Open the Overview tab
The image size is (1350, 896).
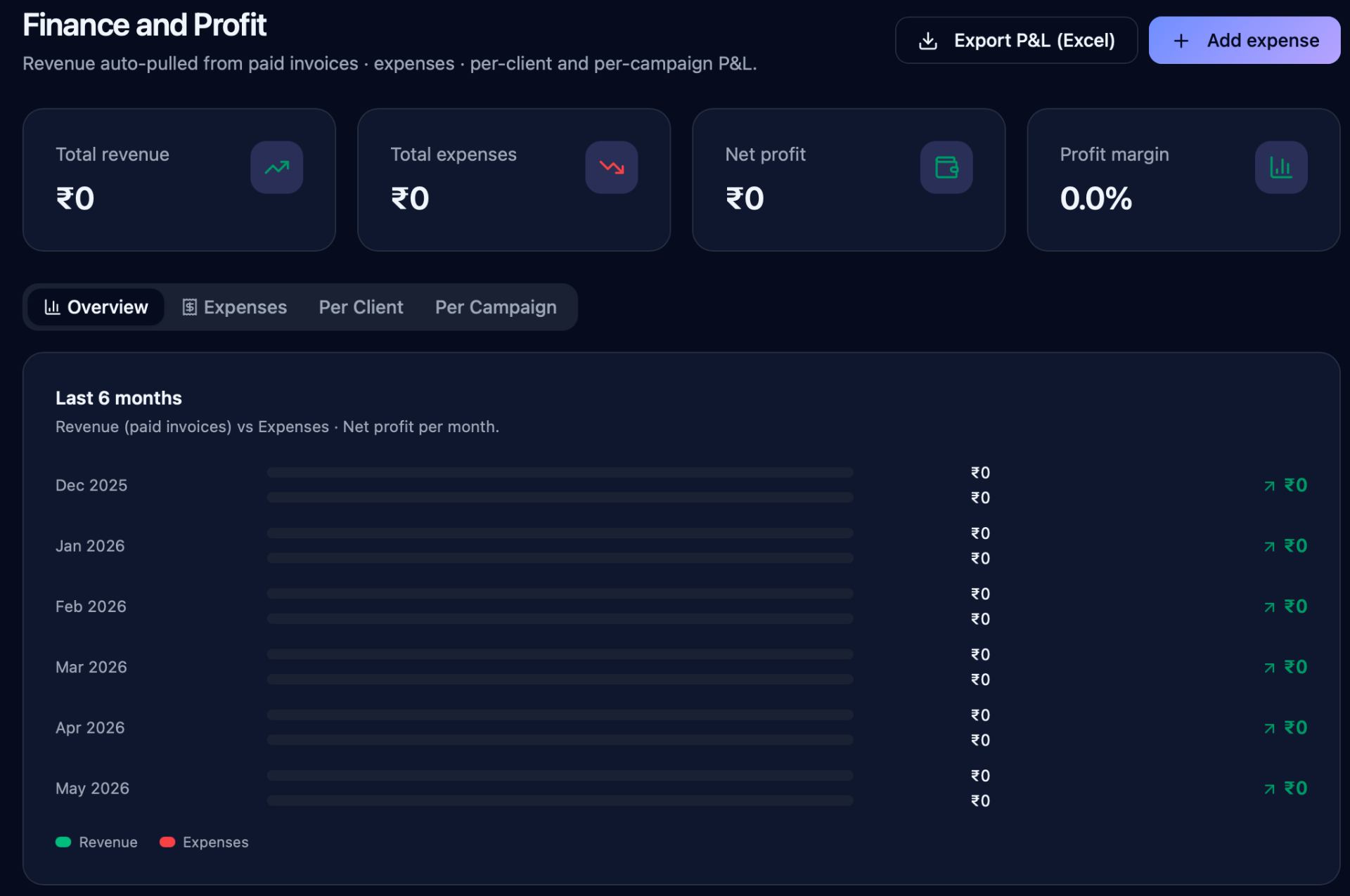(96, 307)
